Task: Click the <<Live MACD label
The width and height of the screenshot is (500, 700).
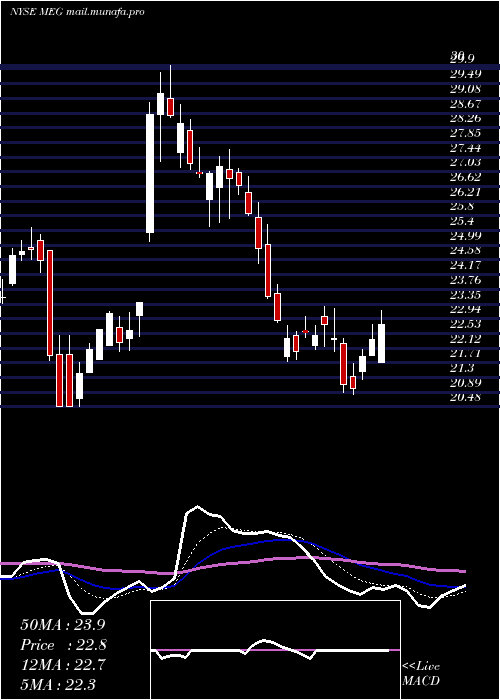Action: click(x=421, y=673)
